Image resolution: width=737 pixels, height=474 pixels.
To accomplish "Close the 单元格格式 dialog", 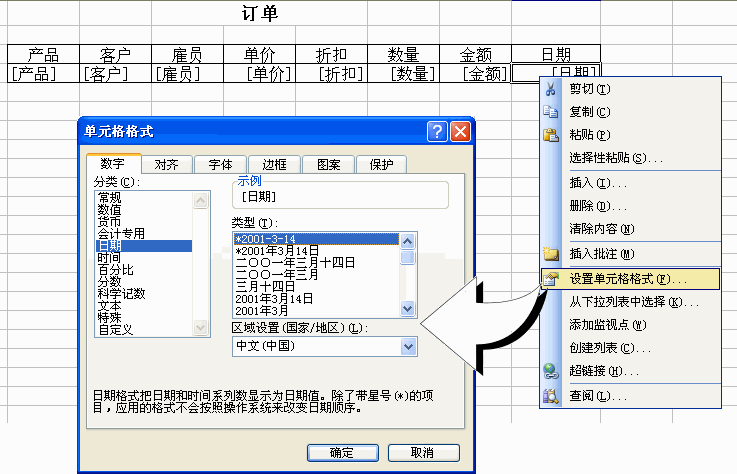I will point(460,132).
